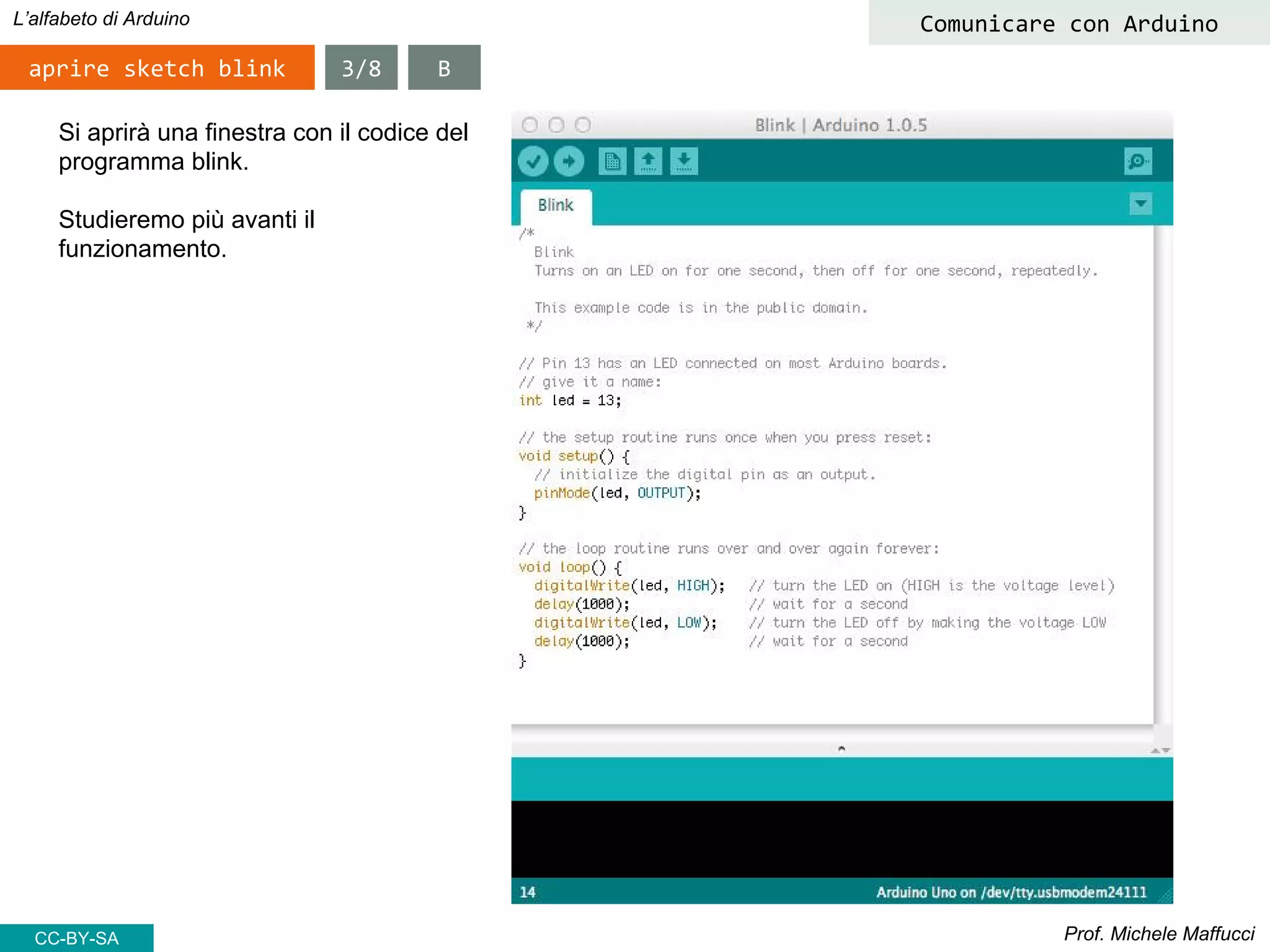Click 'digitalWrite(led, HIGH);' code line

(x=629, y=586)
